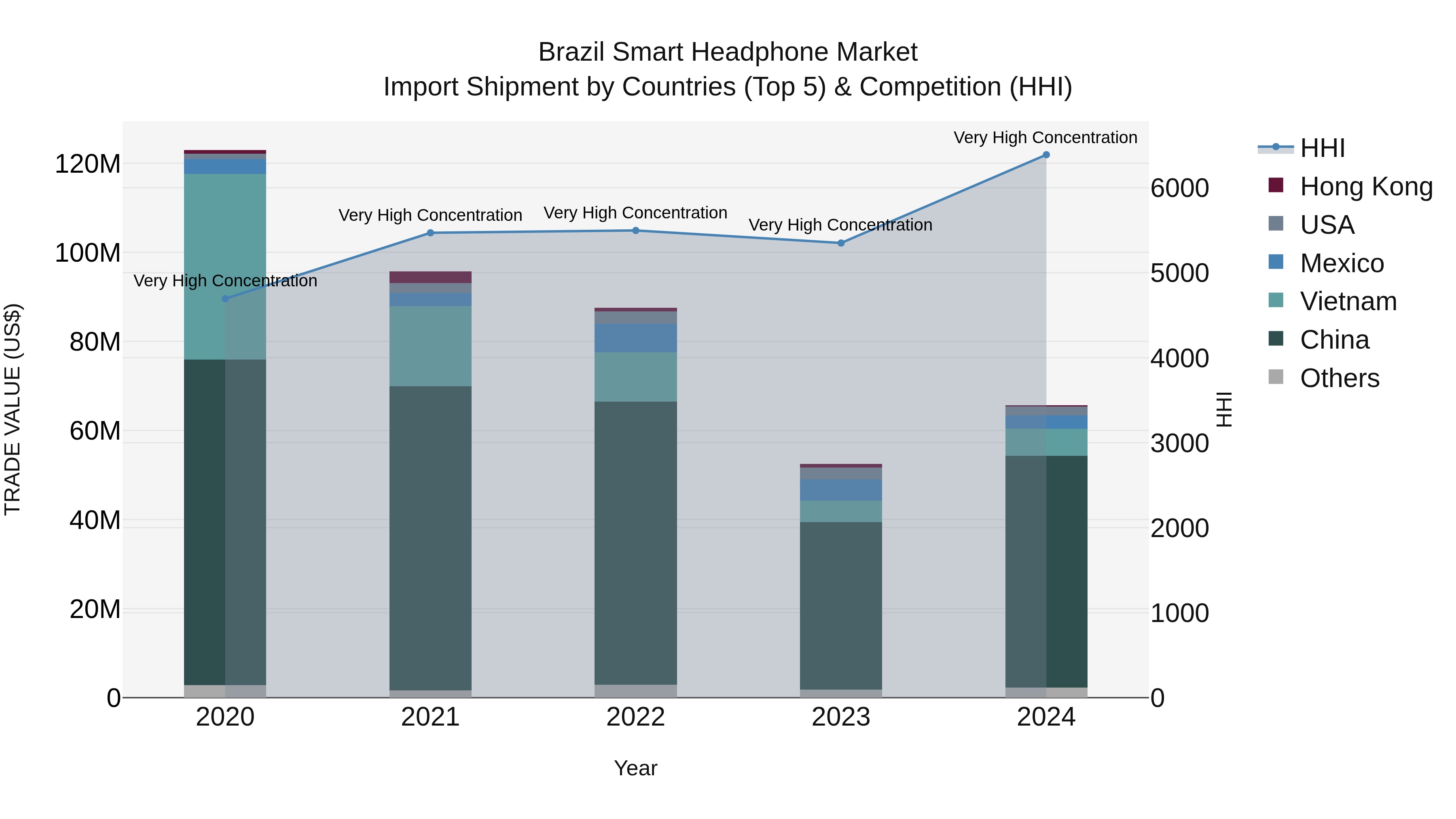Click the 3000 HHI axis tick label
Screen dimensions: 1456x819
1180,443
